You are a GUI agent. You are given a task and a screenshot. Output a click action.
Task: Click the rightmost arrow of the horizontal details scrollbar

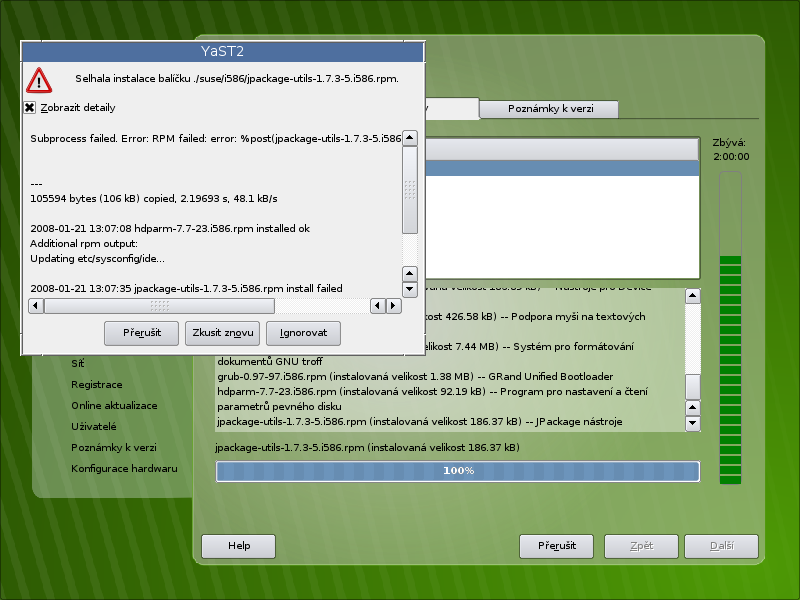pos(393,306)
